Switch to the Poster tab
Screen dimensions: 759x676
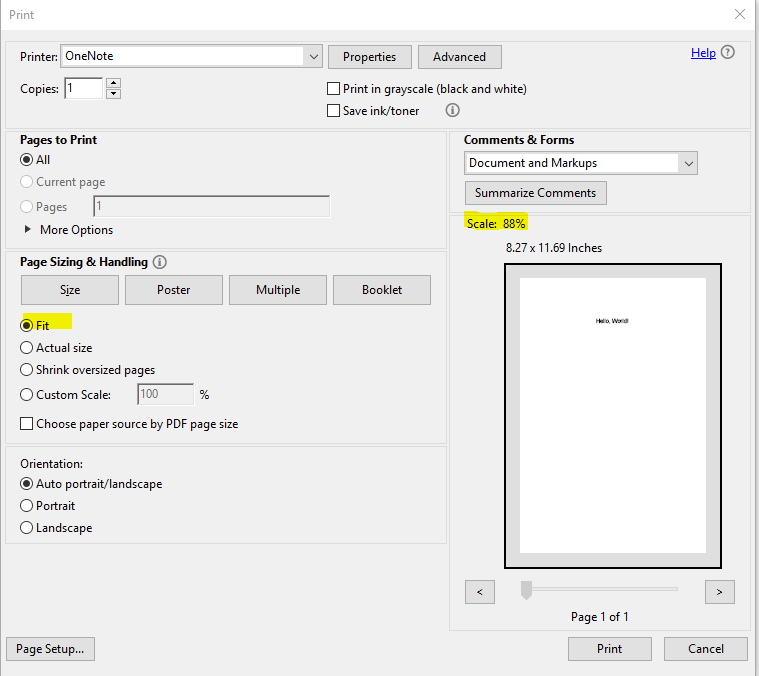tap(174, 290)
